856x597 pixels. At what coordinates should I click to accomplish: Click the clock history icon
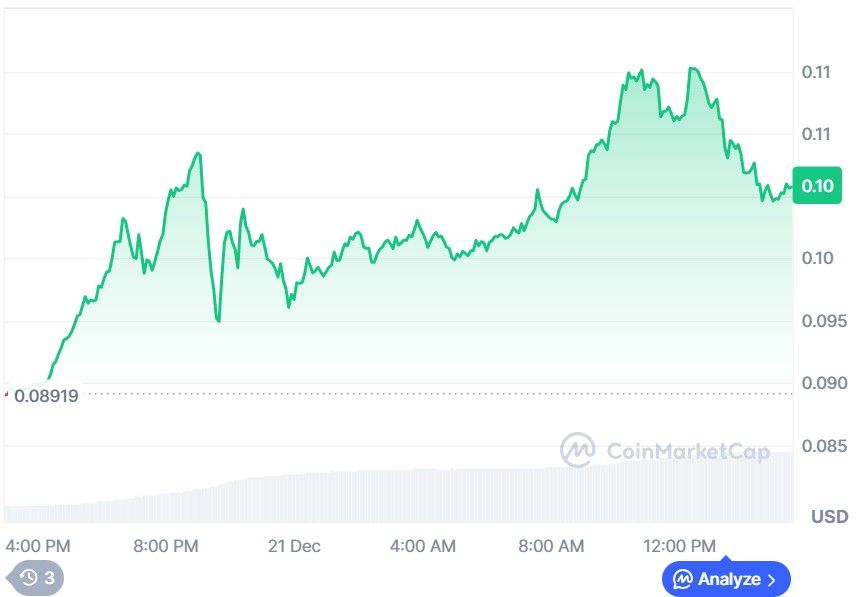pyautogui.click(x=28, y=577)
